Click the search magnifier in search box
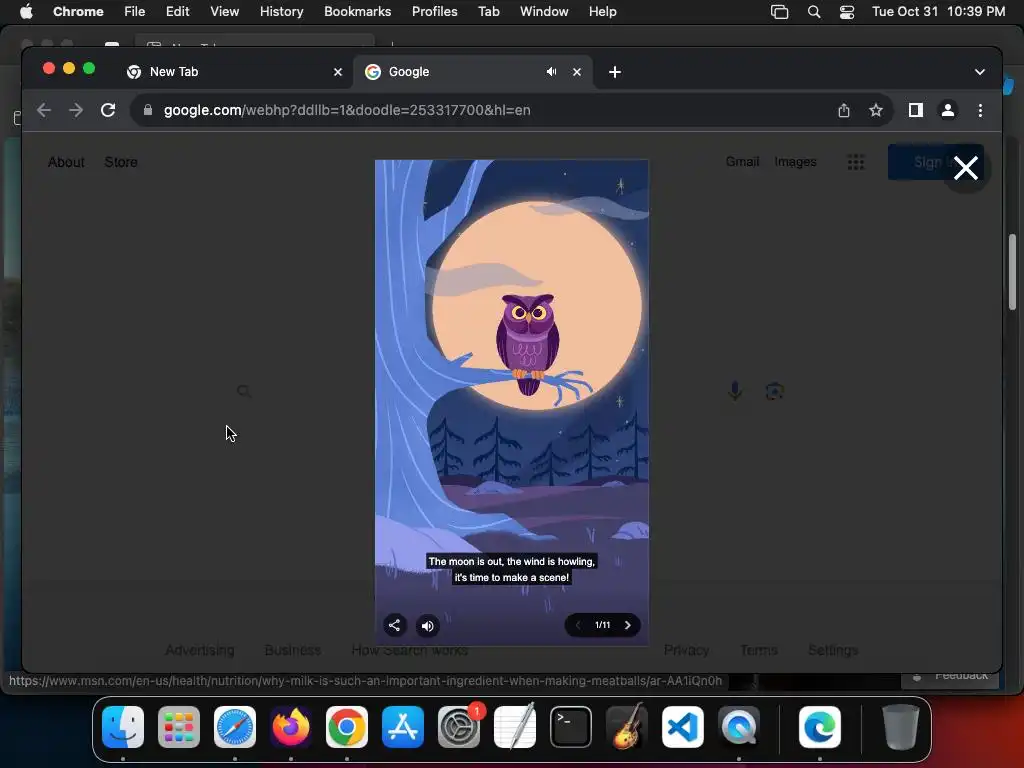Screen dimensions: 1024x768 [244, 391]
